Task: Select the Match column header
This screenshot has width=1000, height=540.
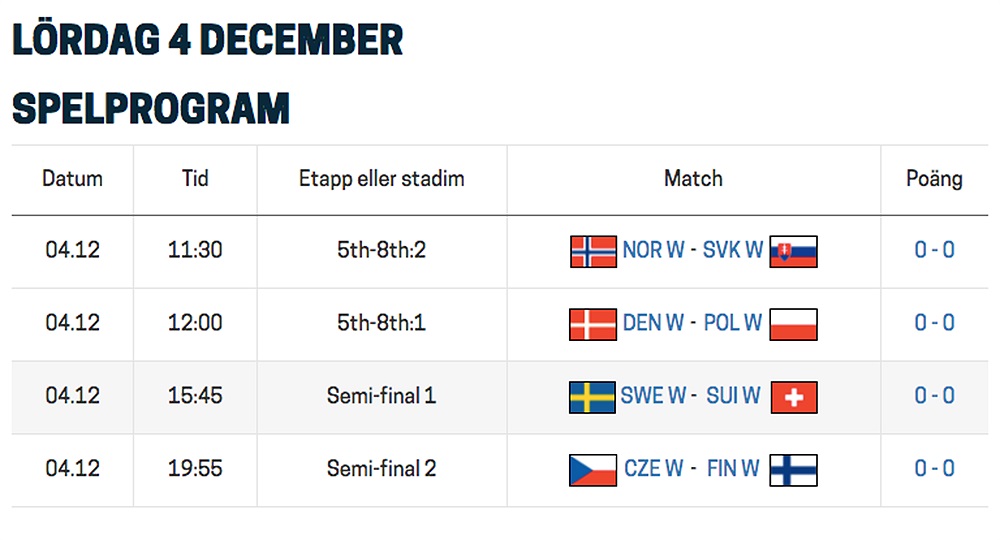Action: tap(693, 179)
